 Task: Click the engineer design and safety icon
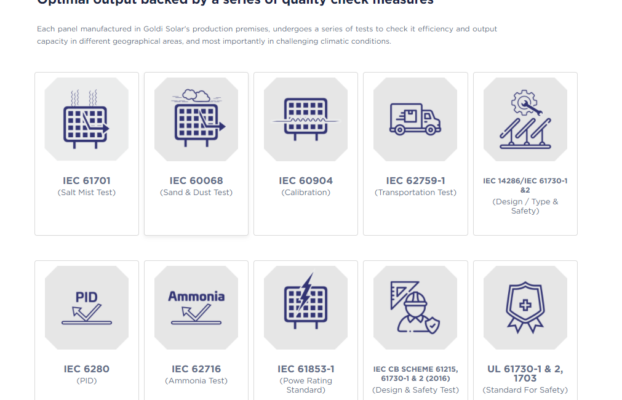coord(415,307)
